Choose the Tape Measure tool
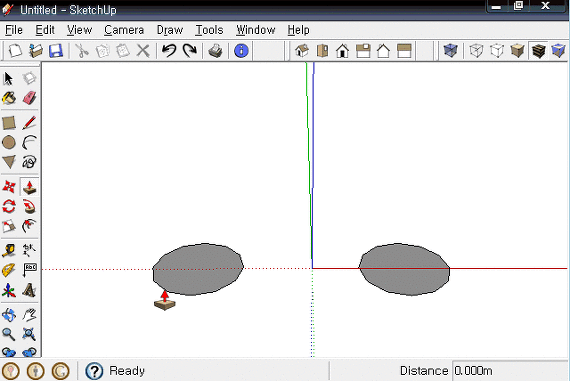This screenshot has width=570, height=381. click(x=8, y=250)
